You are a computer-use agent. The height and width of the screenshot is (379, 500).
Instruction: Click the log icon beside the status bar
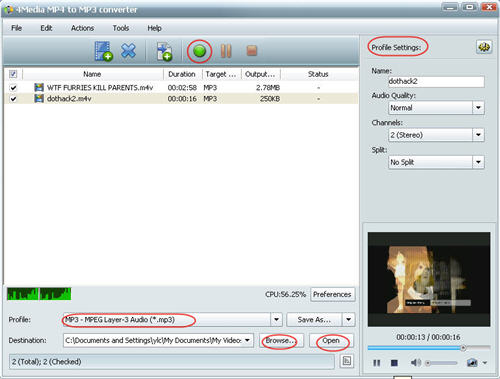point(347,361)
